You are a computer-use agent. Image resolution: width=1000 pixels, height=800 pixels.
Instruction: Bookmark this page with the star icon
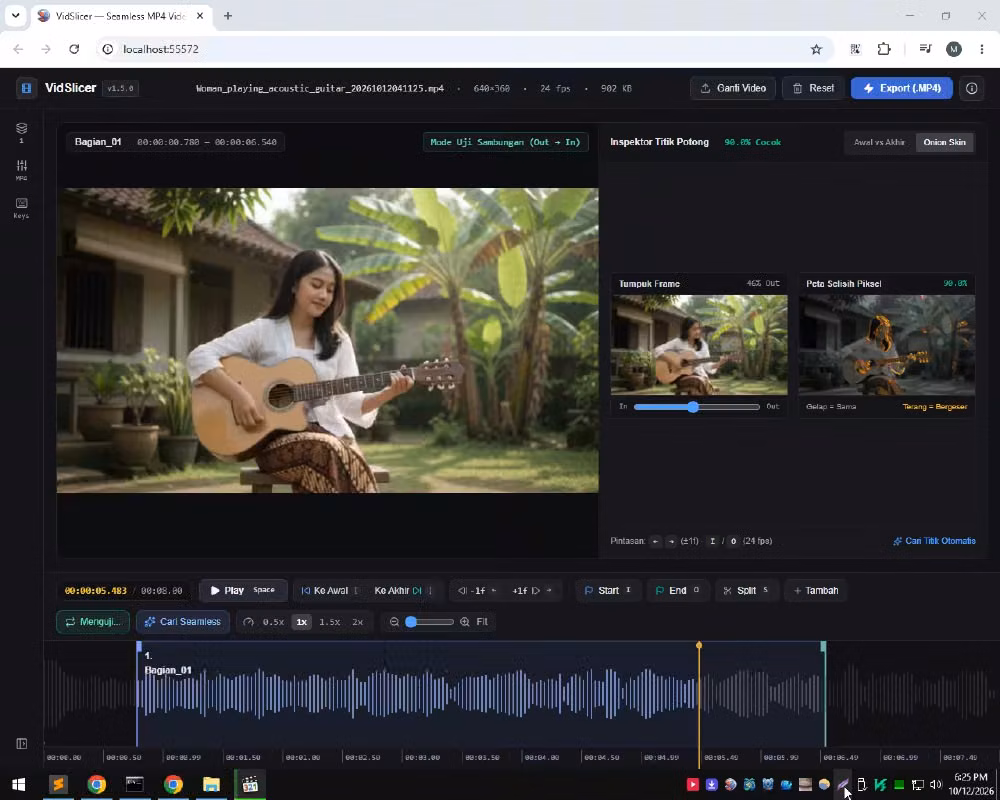[x=816, y=49]
